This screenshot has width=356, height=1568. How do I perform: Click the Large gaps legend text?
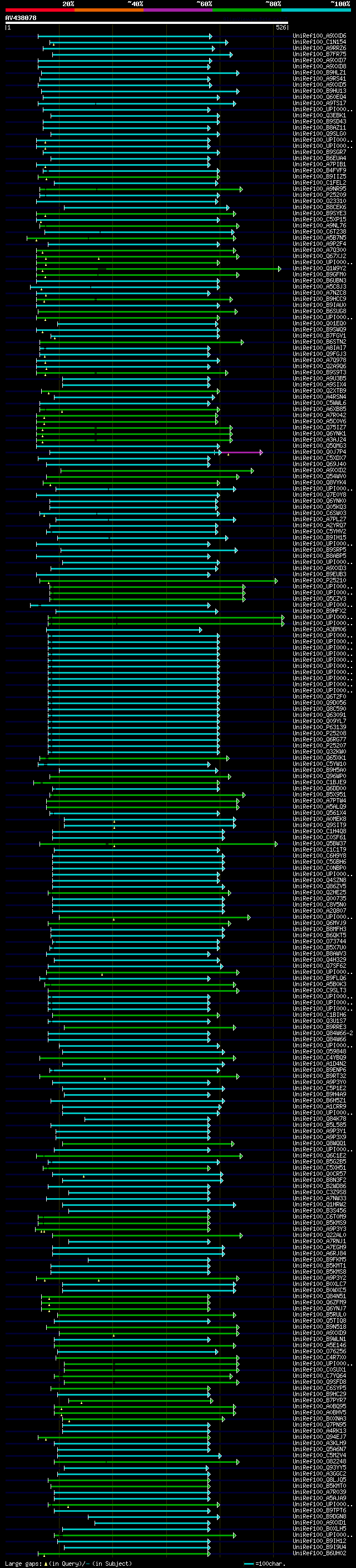[x=23, y=1563]
